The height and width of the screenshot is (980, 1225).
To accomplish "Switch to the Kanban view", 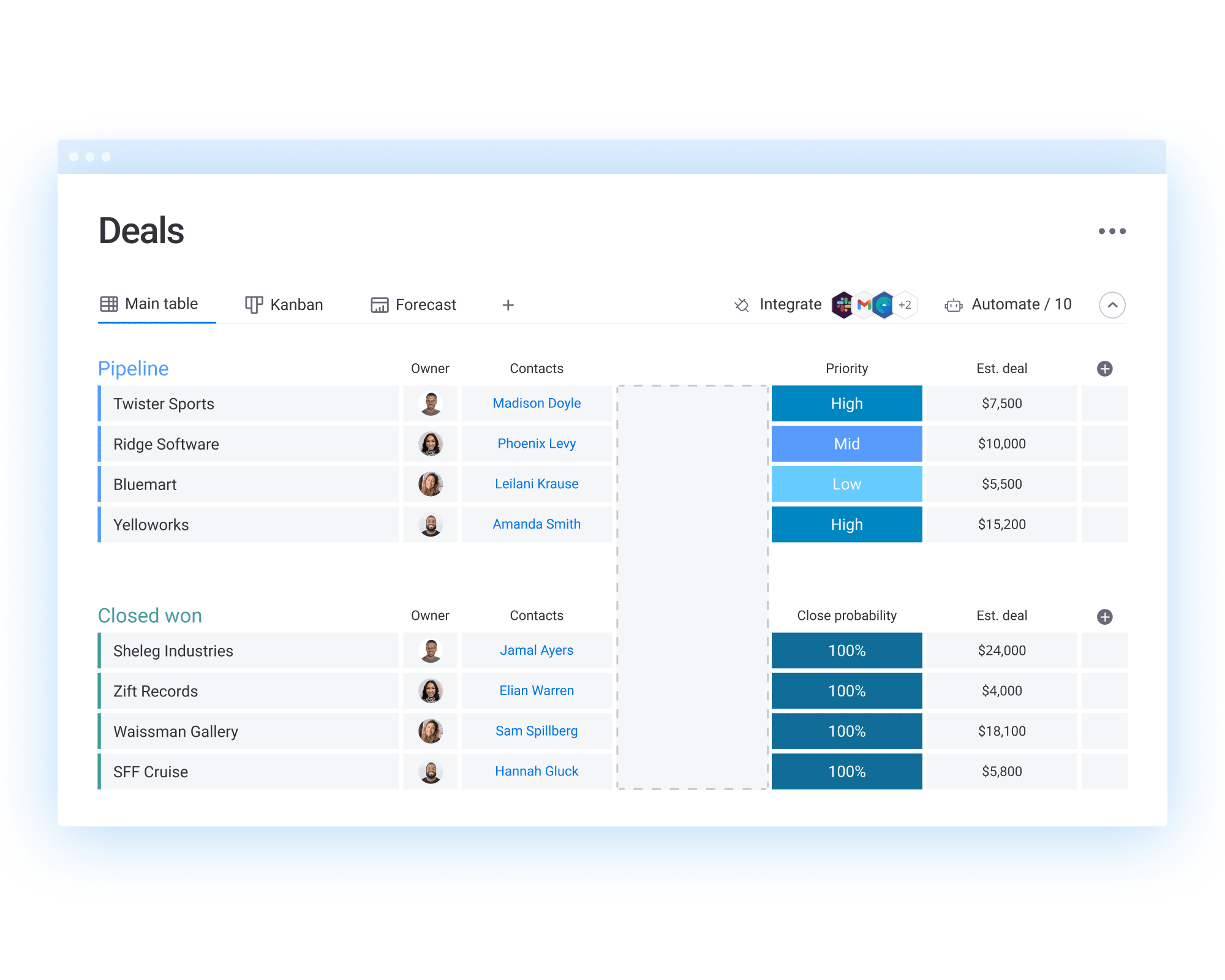I will point(285,305).
